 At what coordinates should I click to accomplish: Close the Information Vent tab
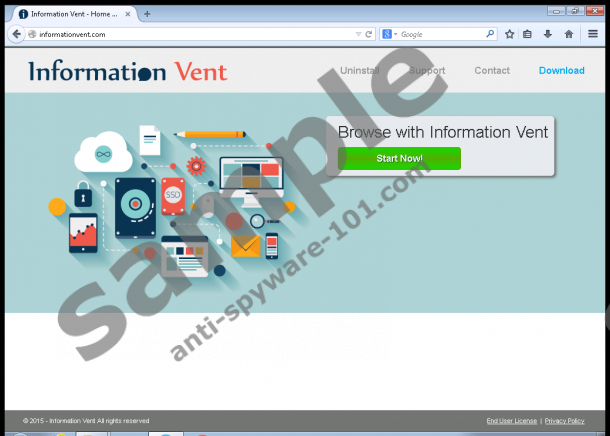128,14
